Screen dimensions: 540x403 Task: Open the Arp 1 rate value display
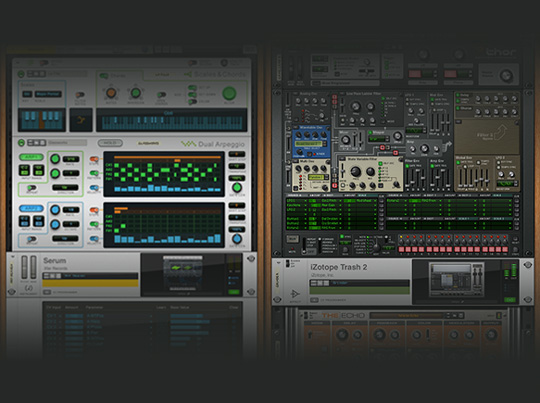coord(71,159)
